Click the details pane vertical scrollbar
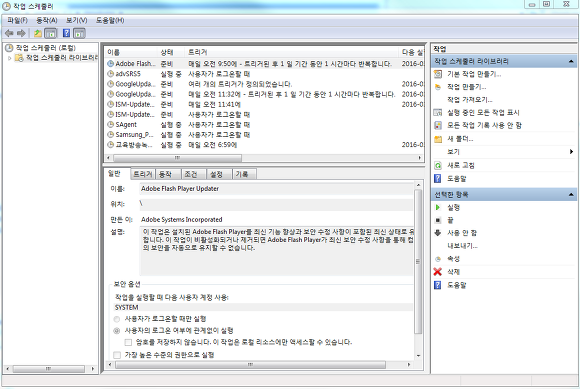 [x=418, y=261]
